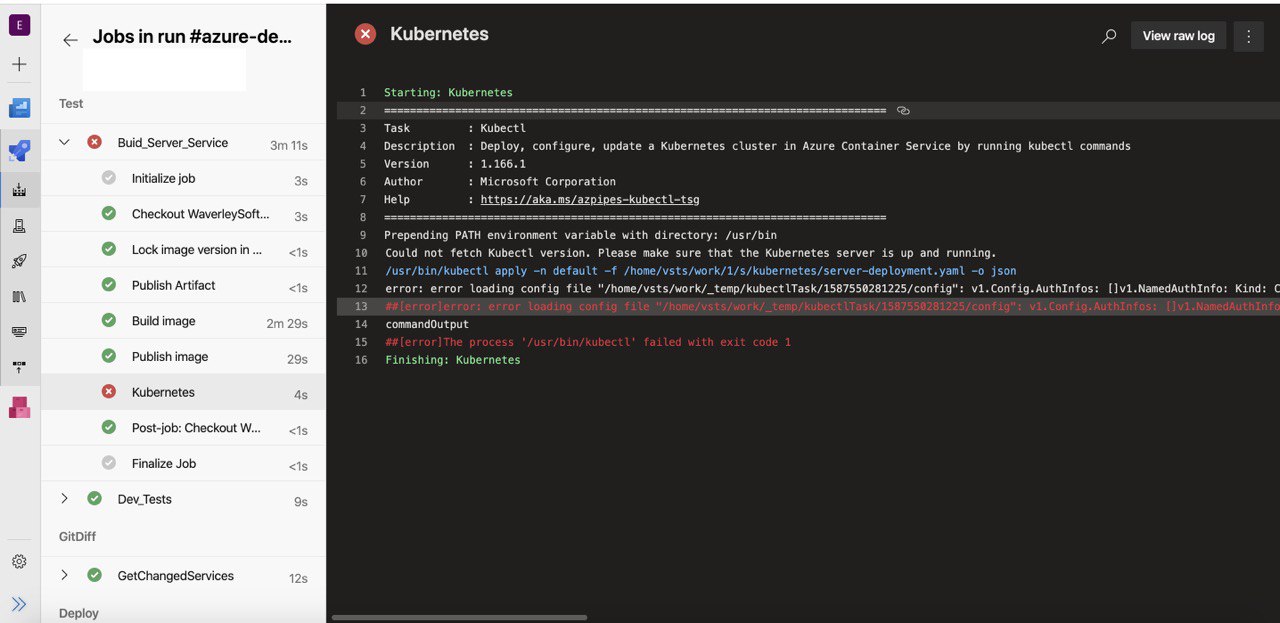Click the kubectl apply command on line 11
This screenshot has width=1280, height=623.
pos(700,271)
